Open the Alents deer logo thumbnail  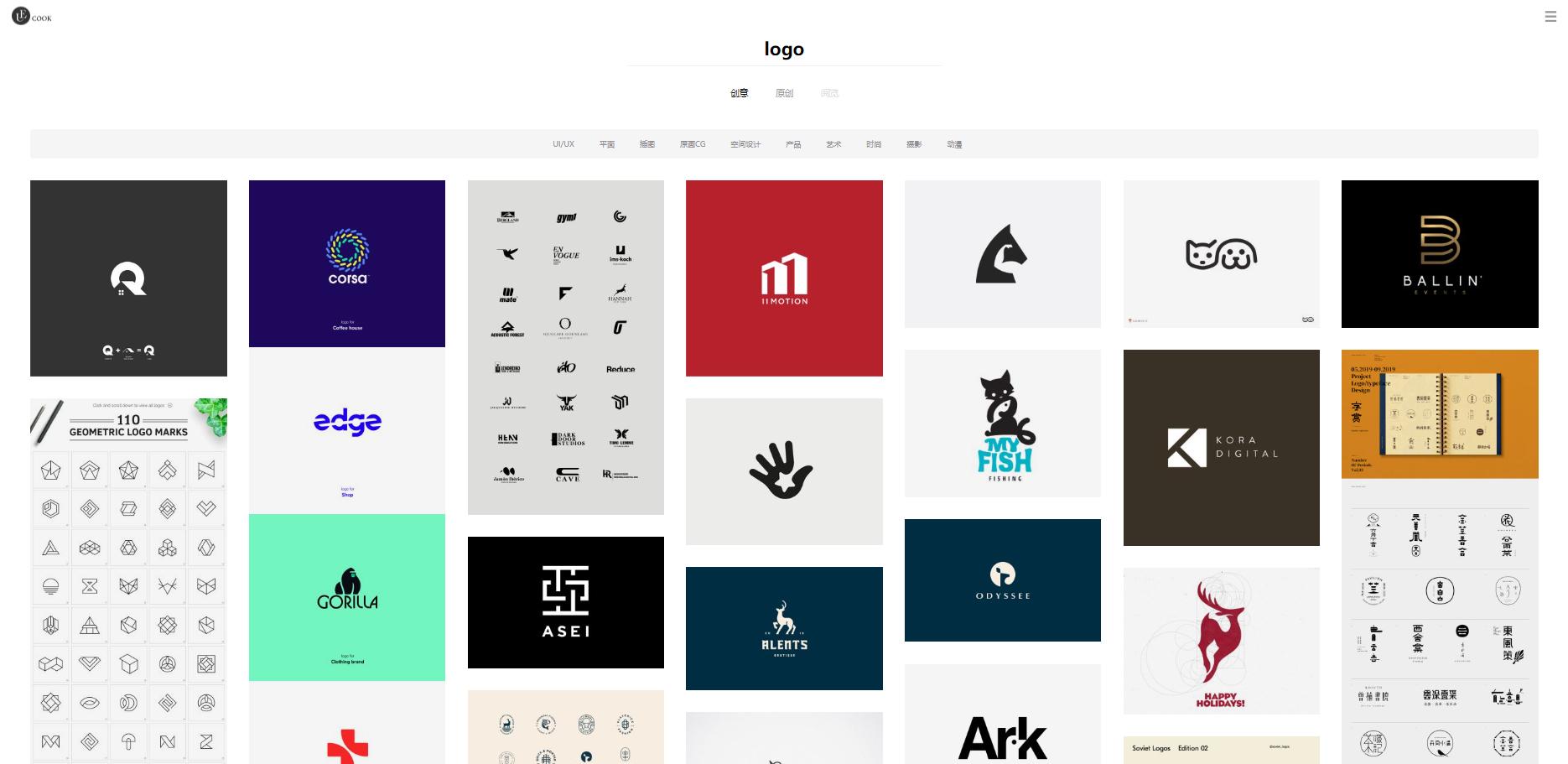pyautogui.click(x=784, y=628)
